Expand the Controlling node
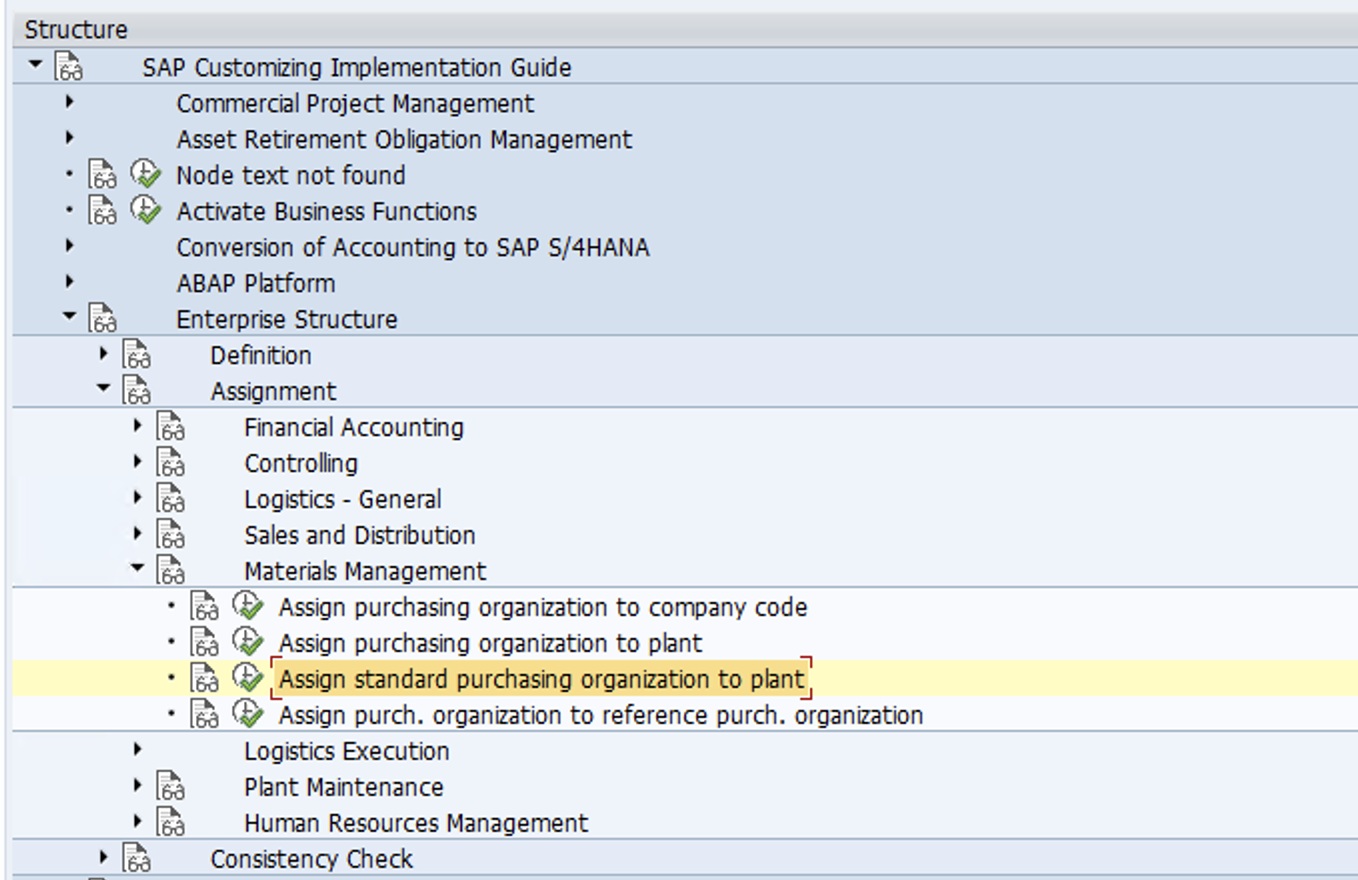 (138, 461)
